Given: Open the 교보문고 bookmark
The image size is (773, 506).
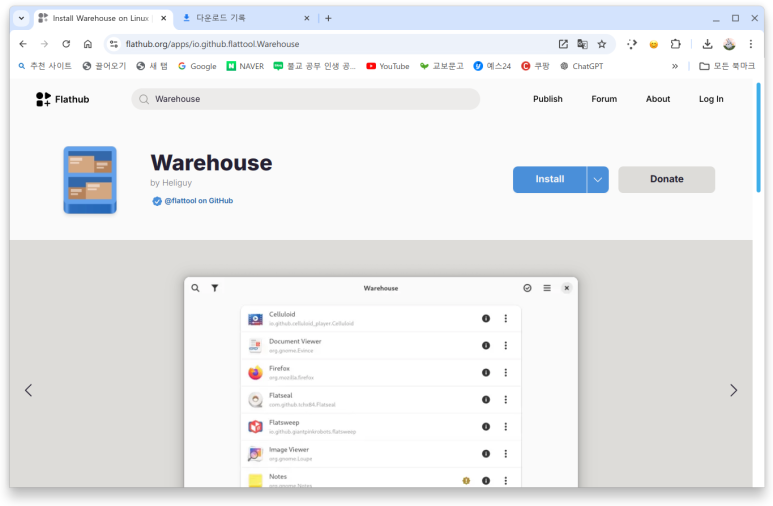Looking at the screenshot, I should 441,66.
